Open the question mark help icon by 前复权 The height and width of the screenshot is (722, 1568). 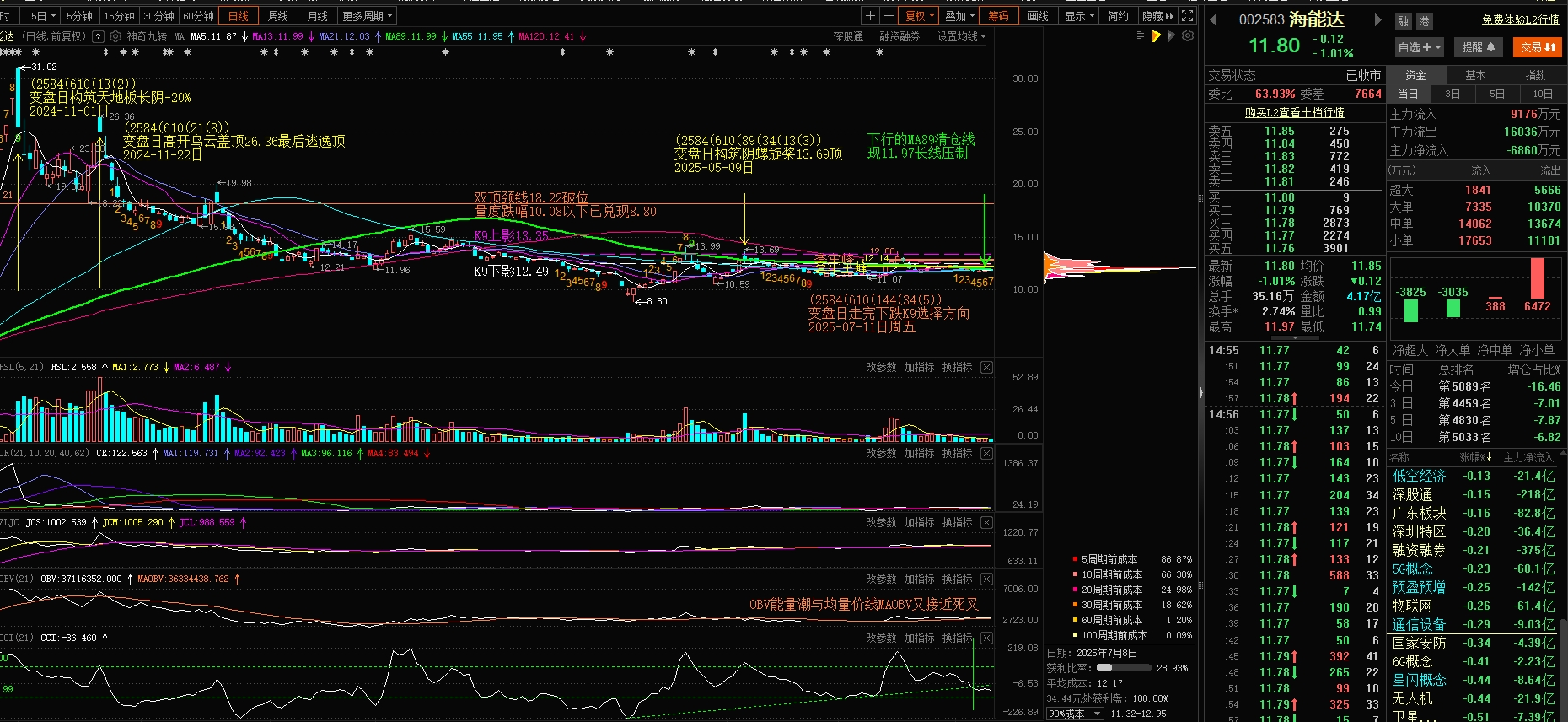click(x=99, y=36)
